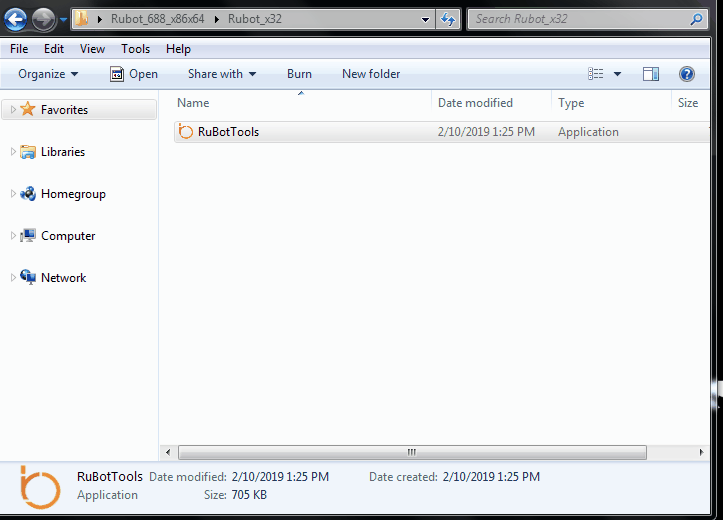Click the RuBotTools application icon in list
This screenshot has height=520, width=723.
185,132
